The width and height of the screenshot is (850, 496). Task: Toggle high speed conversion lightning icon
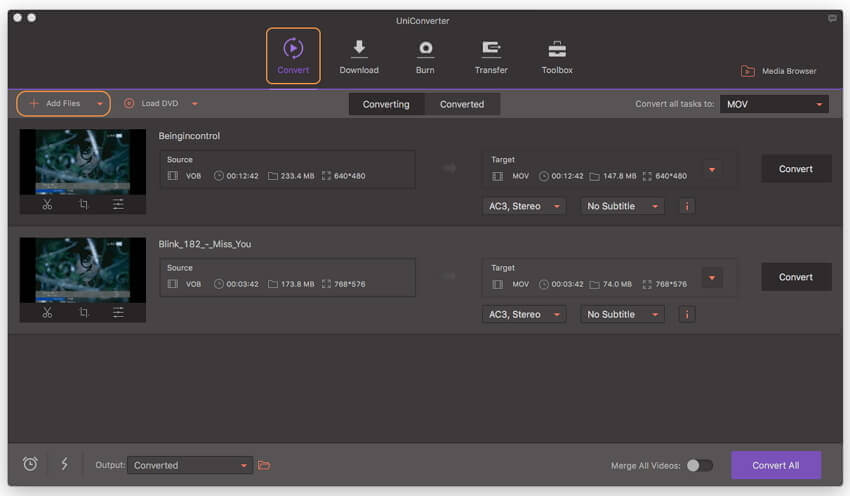[65, 464]
